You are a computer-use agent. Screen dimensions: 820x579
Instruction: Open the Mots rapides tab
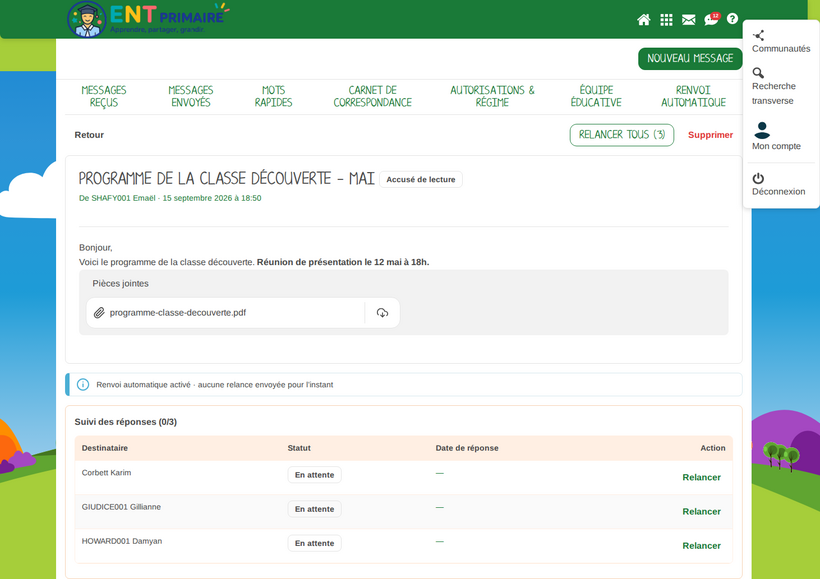(x=273, y=96)
